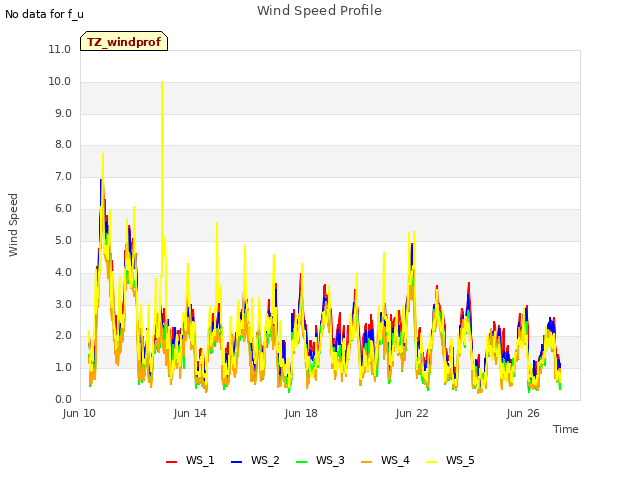The width and height of the screenshot is (640, 480).
Task: Click the TZ_windprof label tag
Action: tap(124, 41)
